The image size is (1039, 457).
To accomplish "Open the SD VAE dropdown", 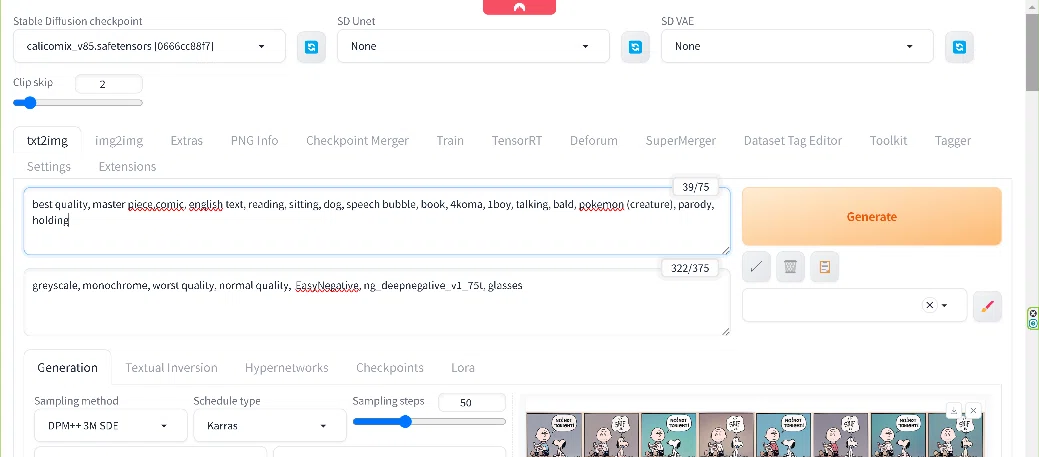I will click(x=797, y=46).
